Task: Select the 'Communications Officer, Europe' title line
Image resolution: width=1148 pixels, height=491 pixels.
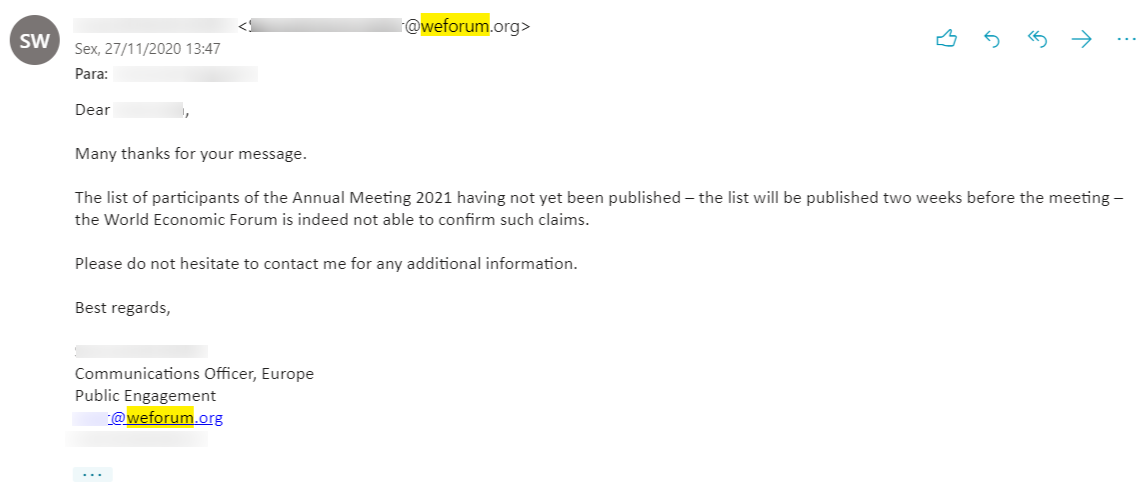Action: (x=194, y=374)
